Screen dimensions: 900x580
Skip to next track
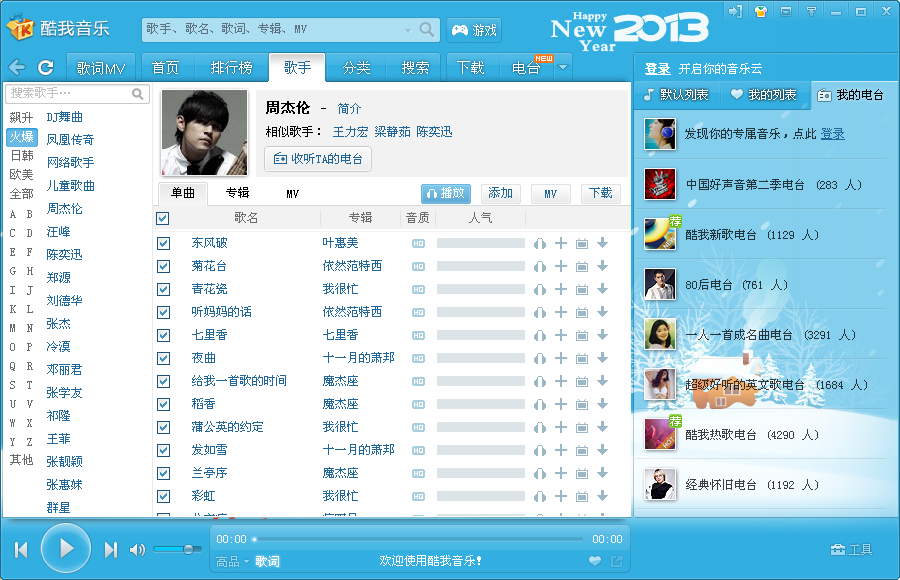tap(111, 550)
